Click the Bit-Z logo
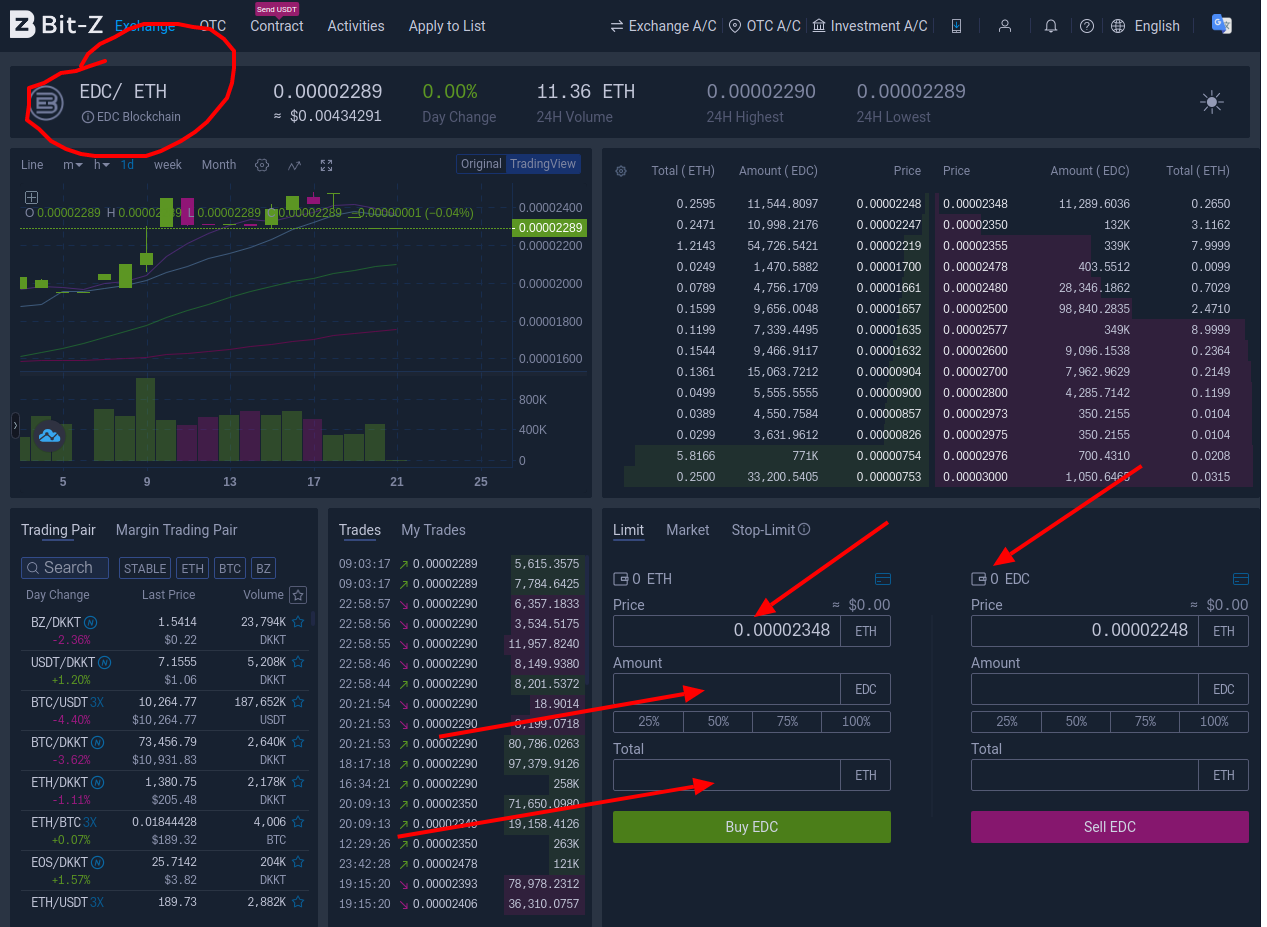1267x927 pixels. [54, 25]
